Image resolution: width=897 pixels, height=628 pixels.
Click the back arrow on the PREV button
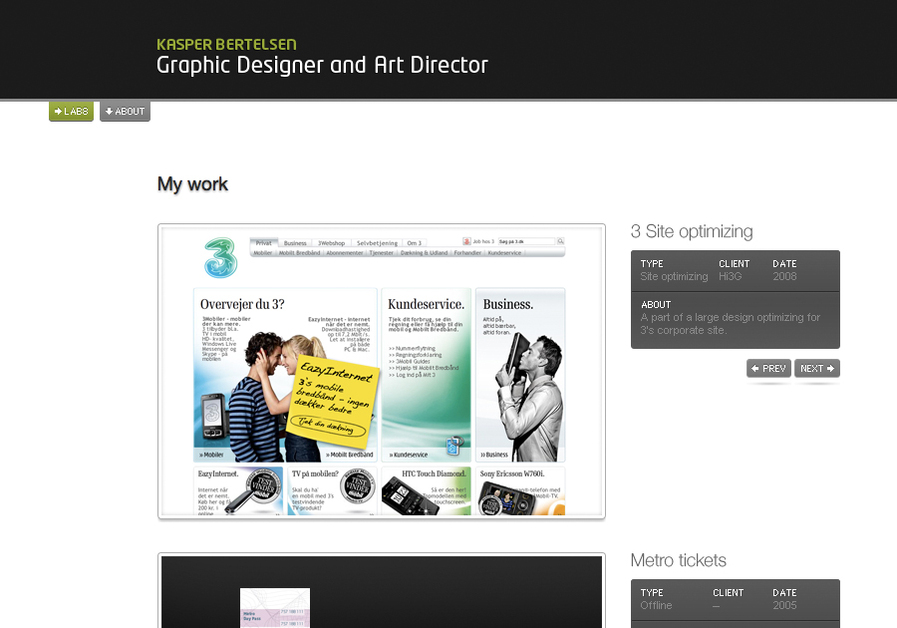pyautogui.click(x=756, y=368)
